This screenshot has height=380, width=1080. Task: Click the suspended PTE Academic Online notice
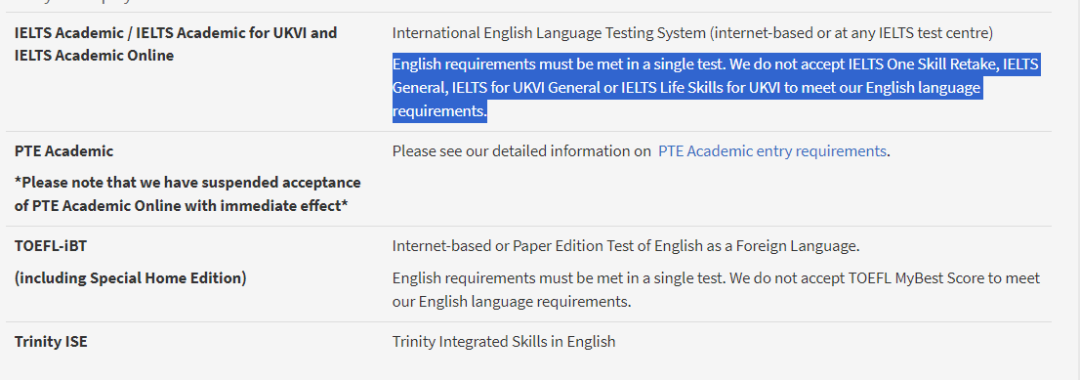pyautogui.click(x=187, y=194)
